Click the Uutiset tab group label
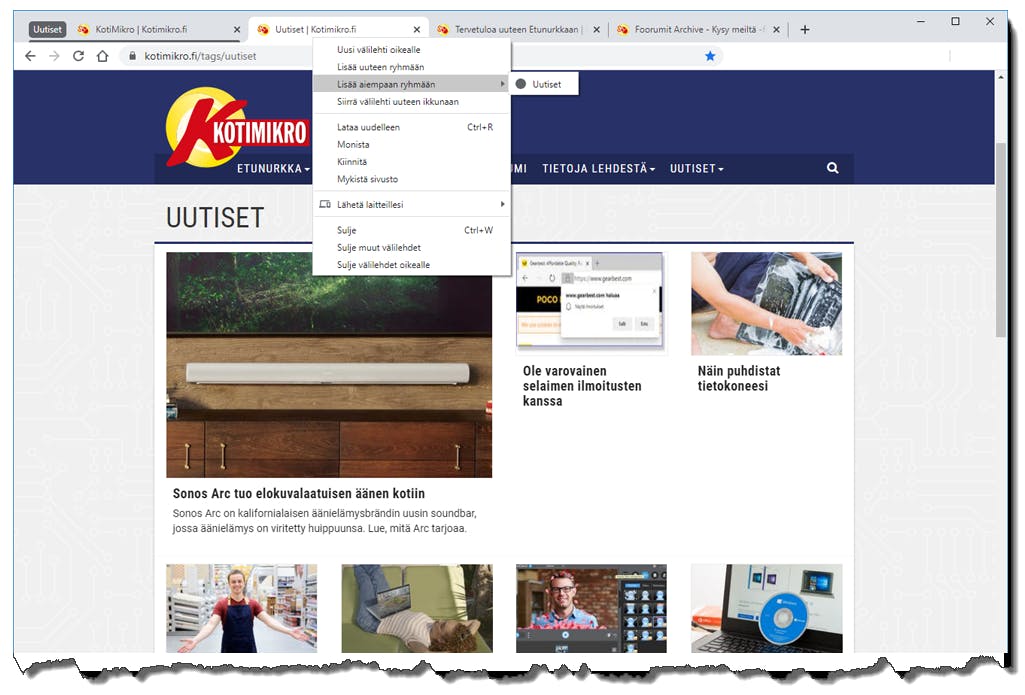 click(47, 29)
